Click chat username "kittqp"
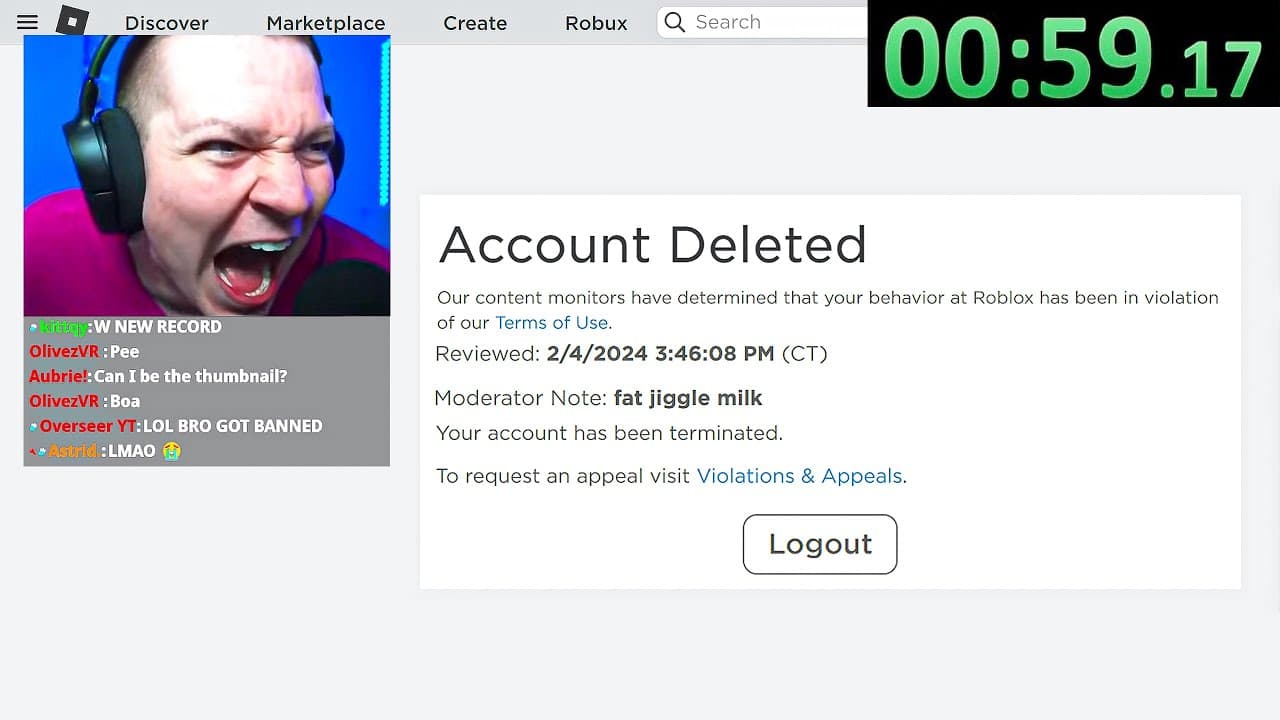Screen dimensions: 1280x720 (62, 327)
